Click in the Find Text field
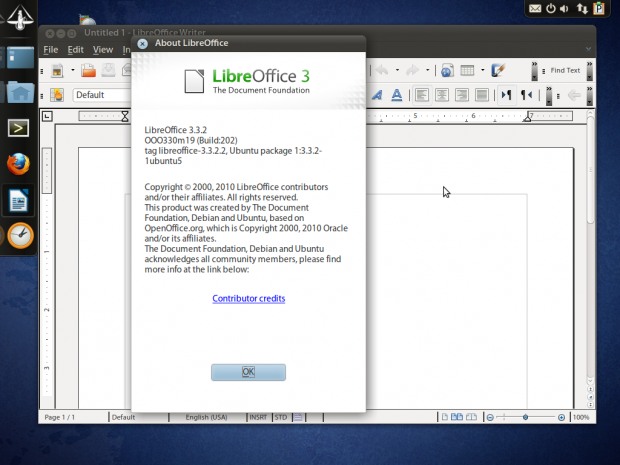620x465 pixels. pyautogui.click(x=565, y=71)
